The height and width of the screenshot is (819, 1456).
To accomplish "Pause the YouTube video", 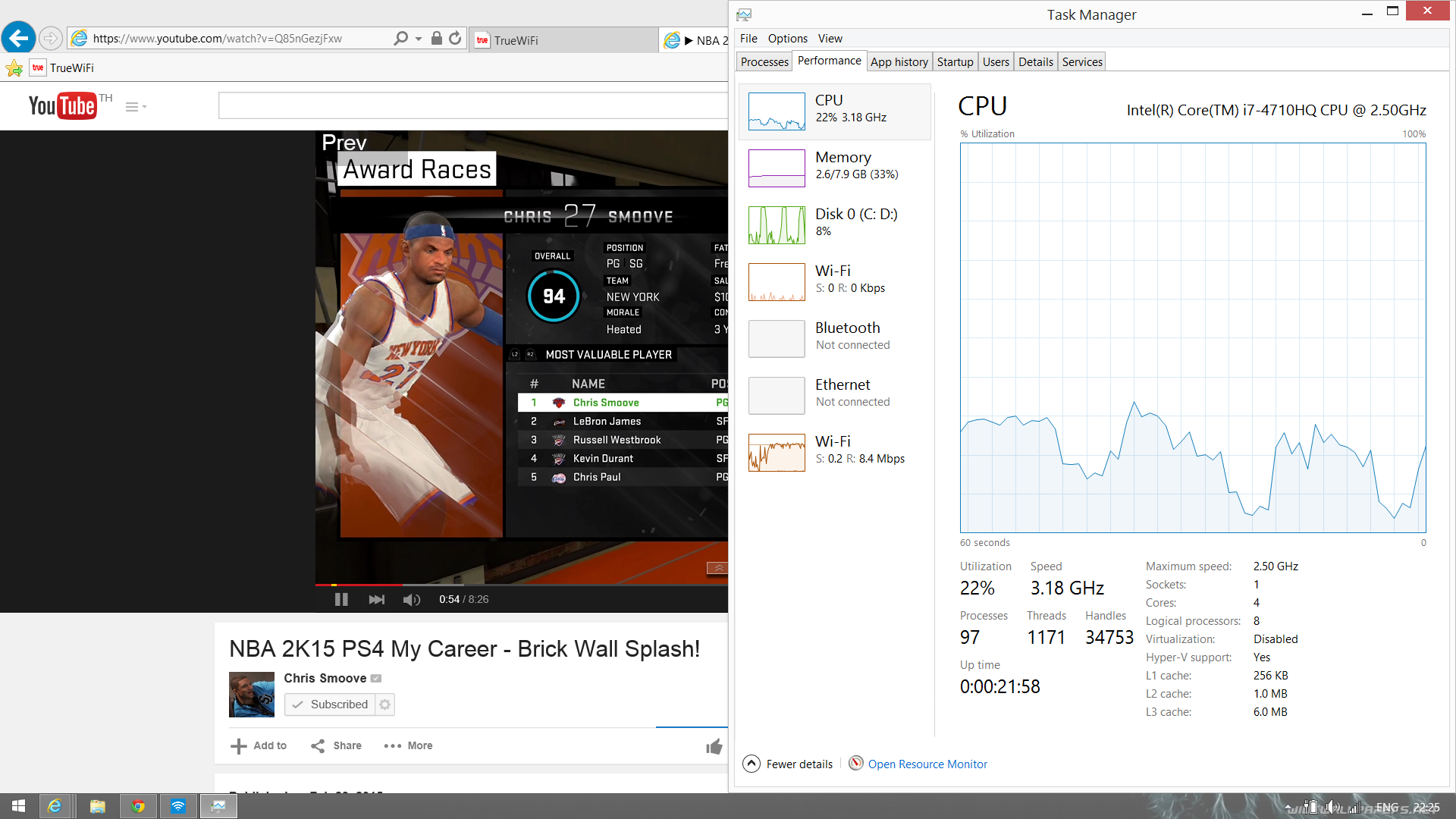I will 341,599.
